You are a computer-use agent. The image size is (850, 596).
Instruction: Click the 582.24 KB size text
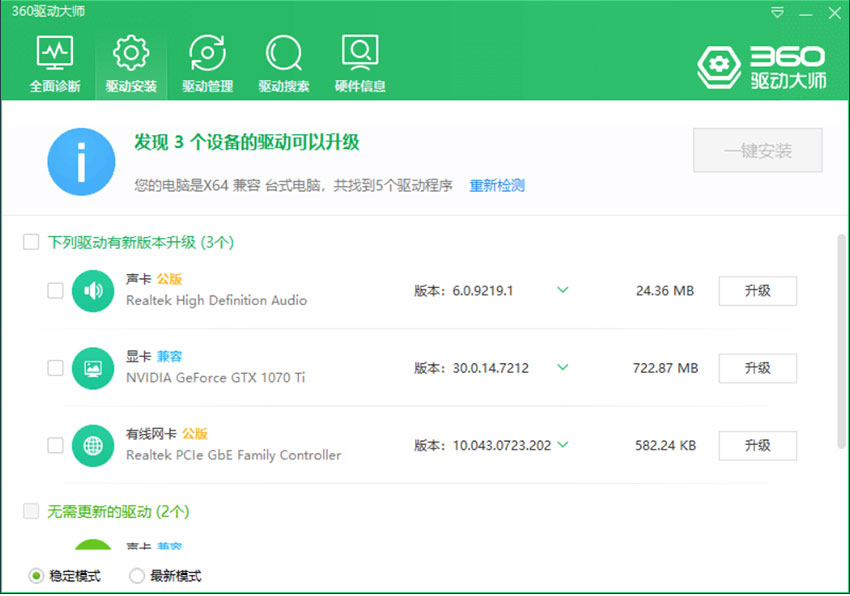coord(666,446)
